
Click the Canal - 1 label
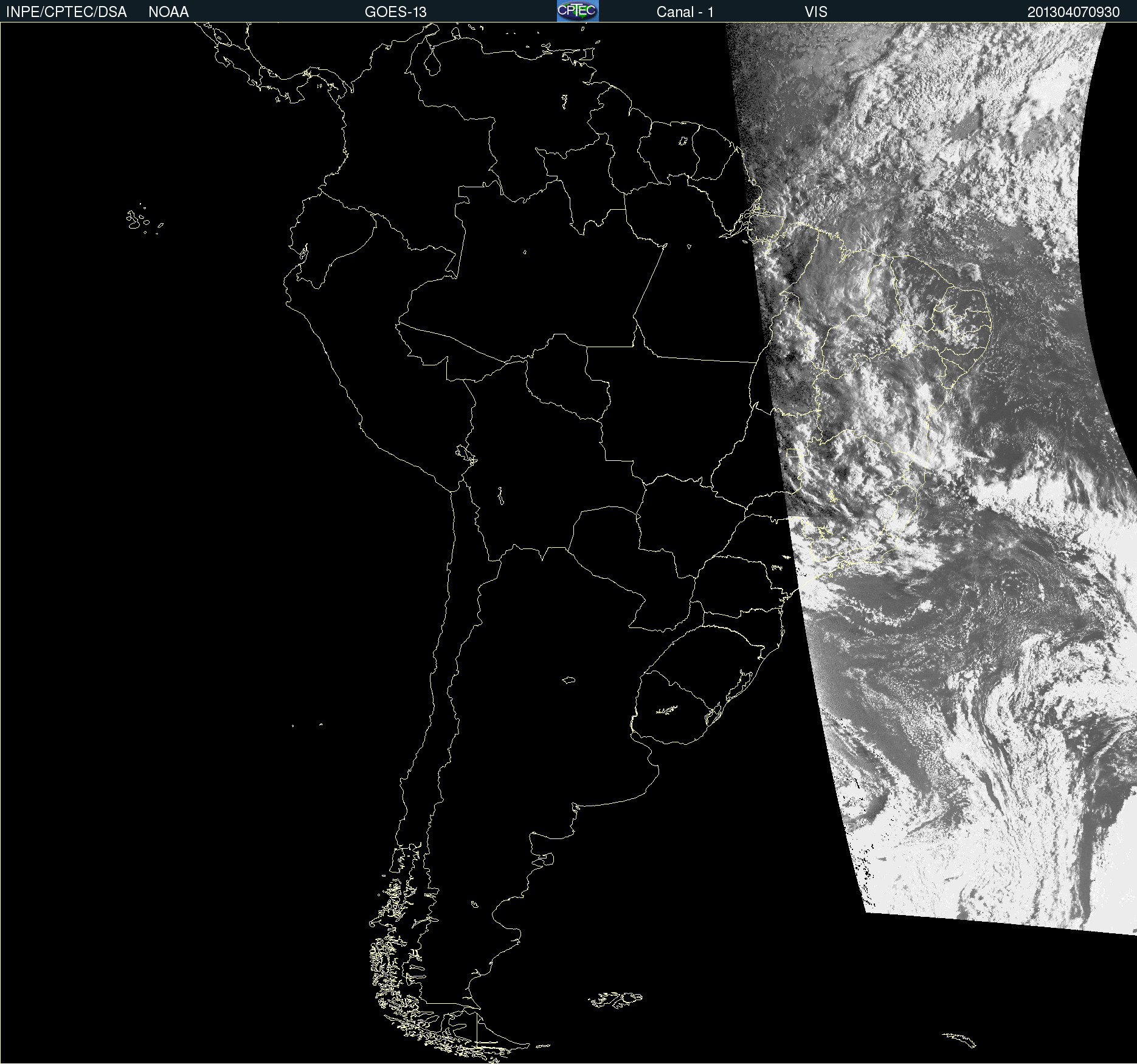click(685, 12)
